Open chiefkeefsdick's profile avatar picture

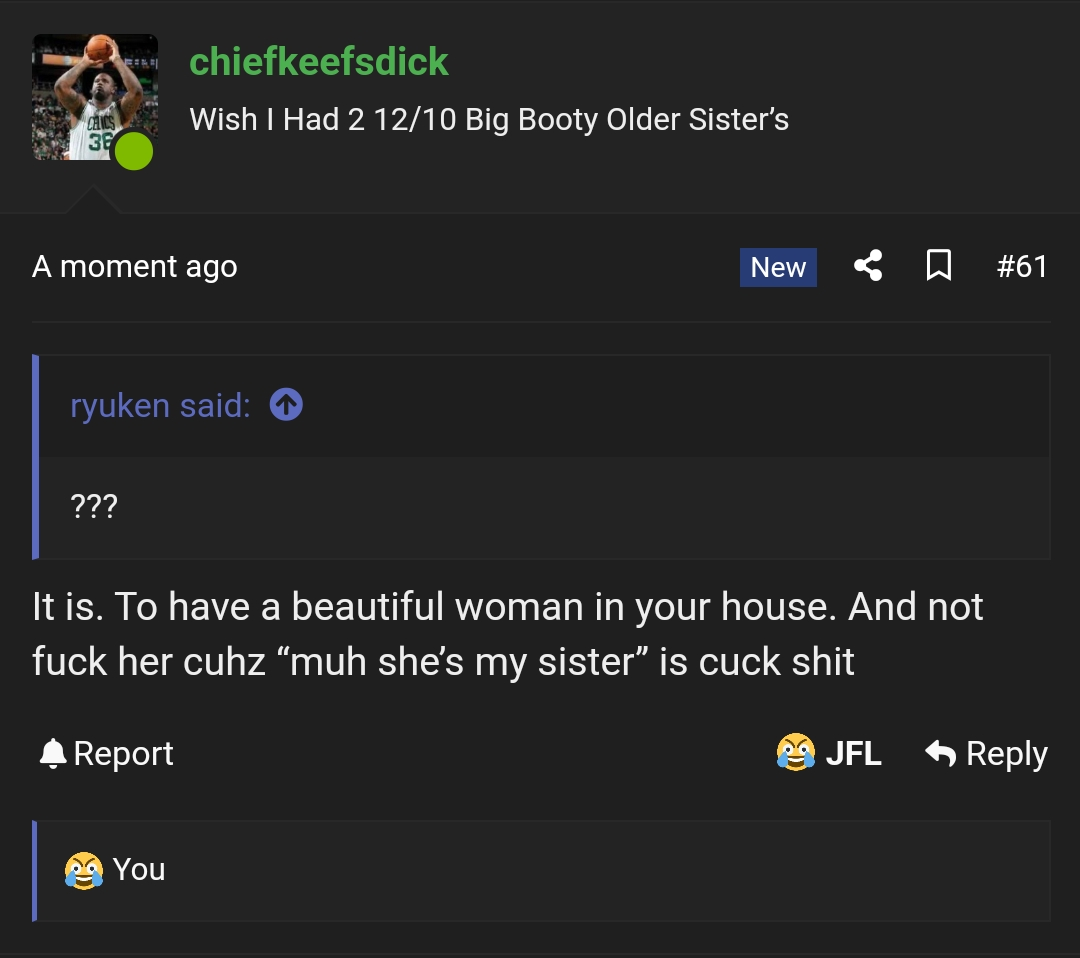[x=95, y=96]
